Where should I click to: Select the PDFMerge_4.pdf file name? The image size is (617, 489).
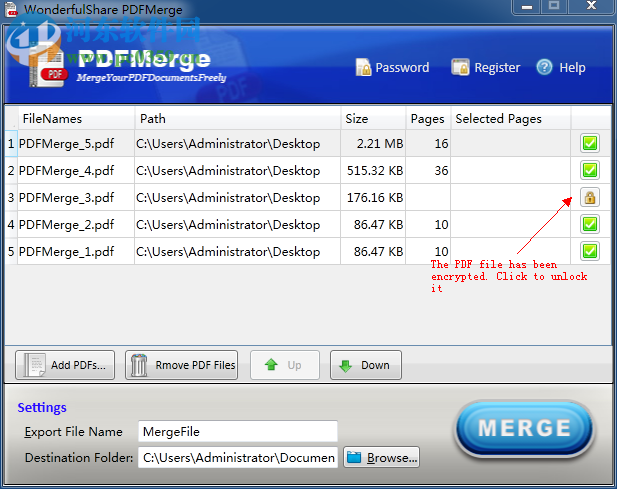[67, 171]
